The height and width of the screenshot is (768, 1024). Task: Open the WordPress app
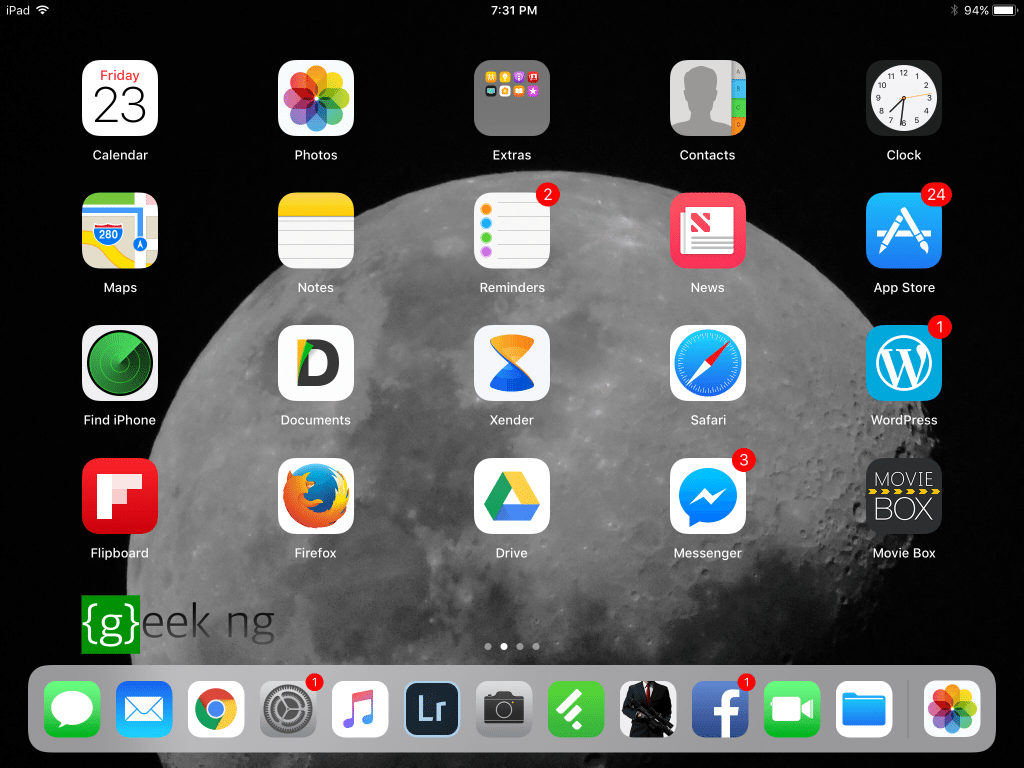[904, 363]
